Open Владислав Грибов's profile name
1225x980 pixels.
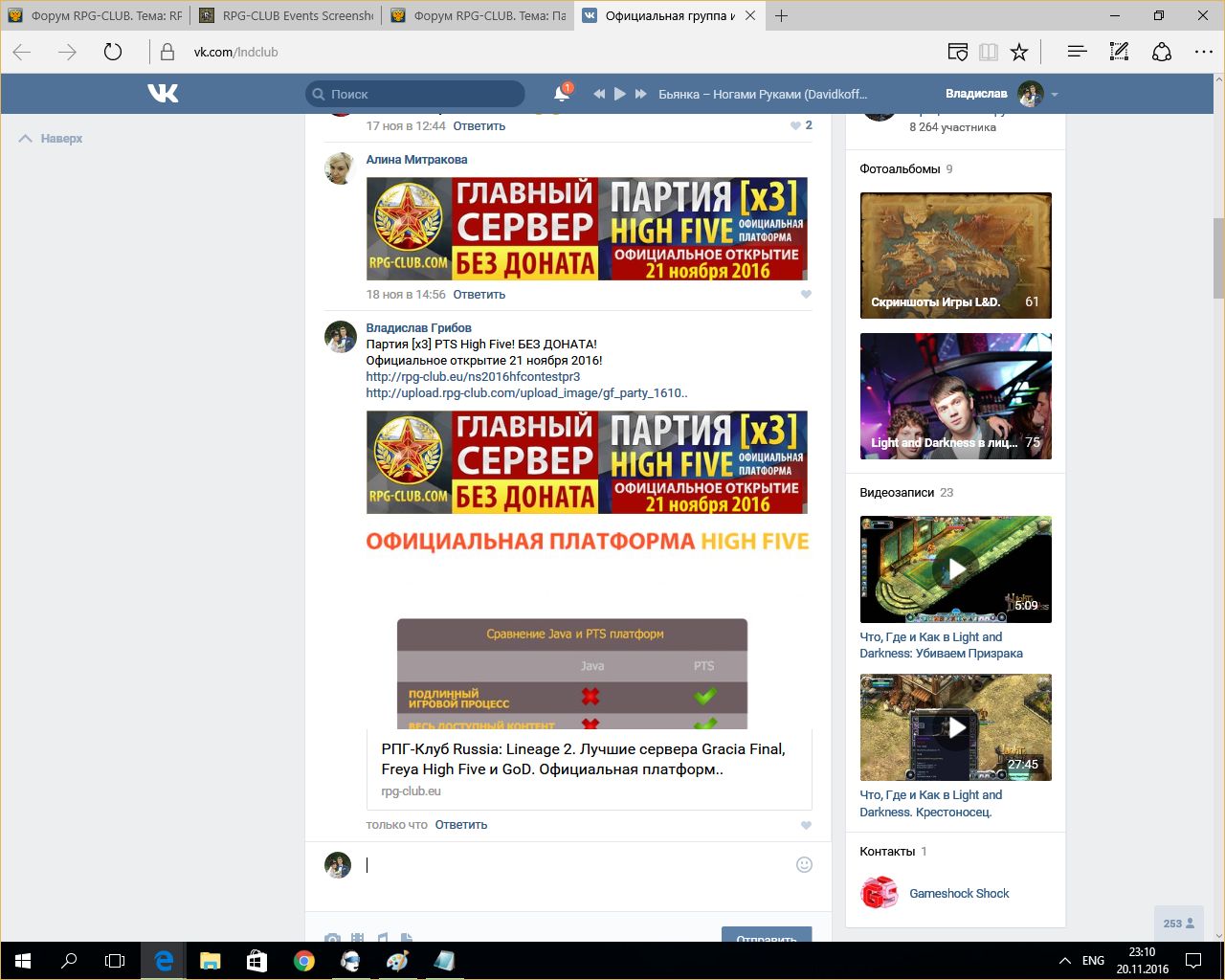coord(418,328)
